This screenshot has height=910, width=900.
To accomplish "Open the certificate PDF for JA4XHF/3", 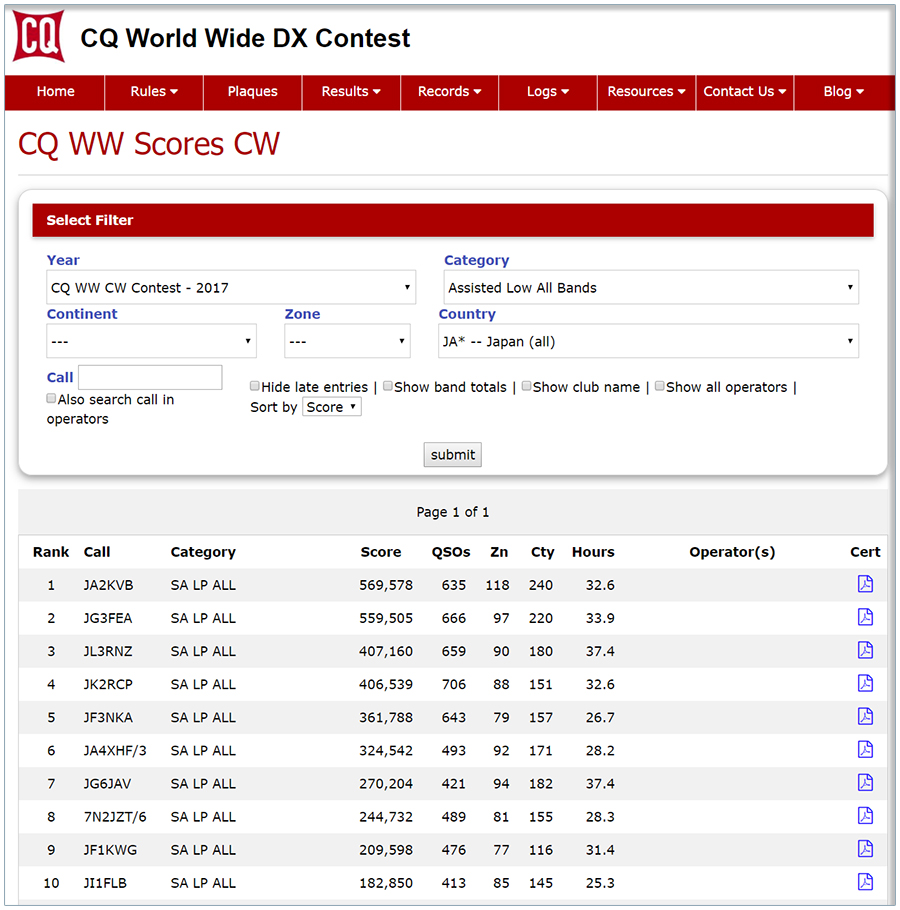I will point(865,750).
